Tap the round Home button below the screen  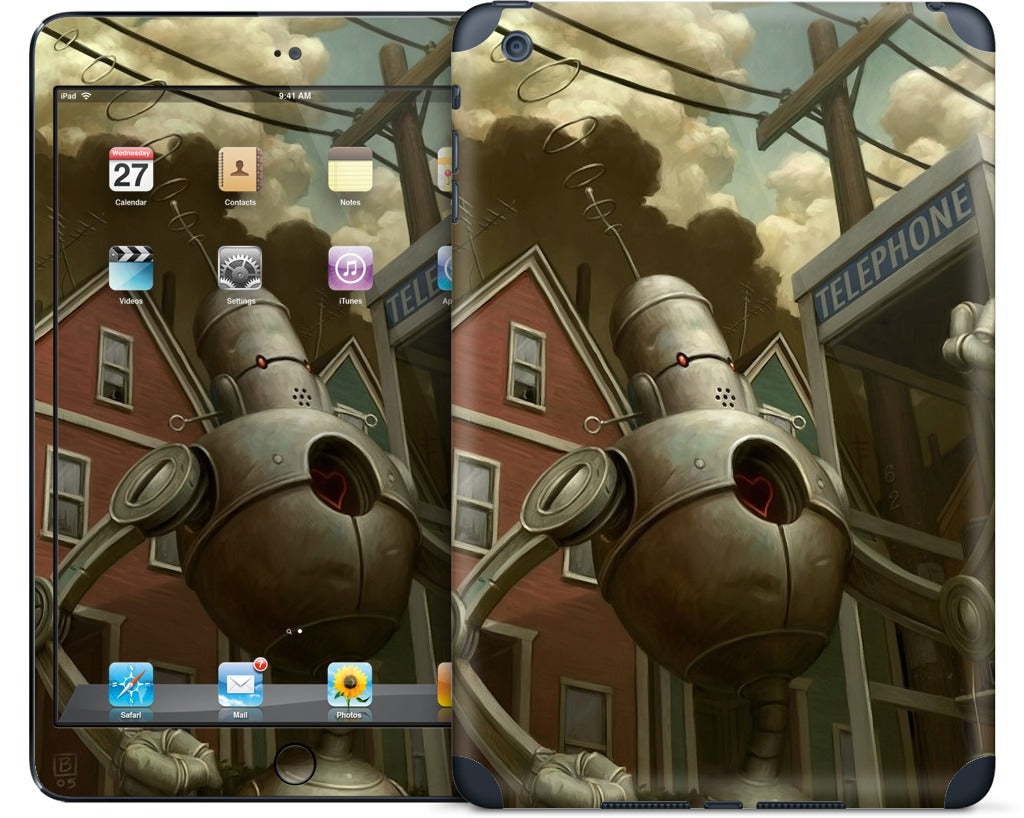coord(295,764)
